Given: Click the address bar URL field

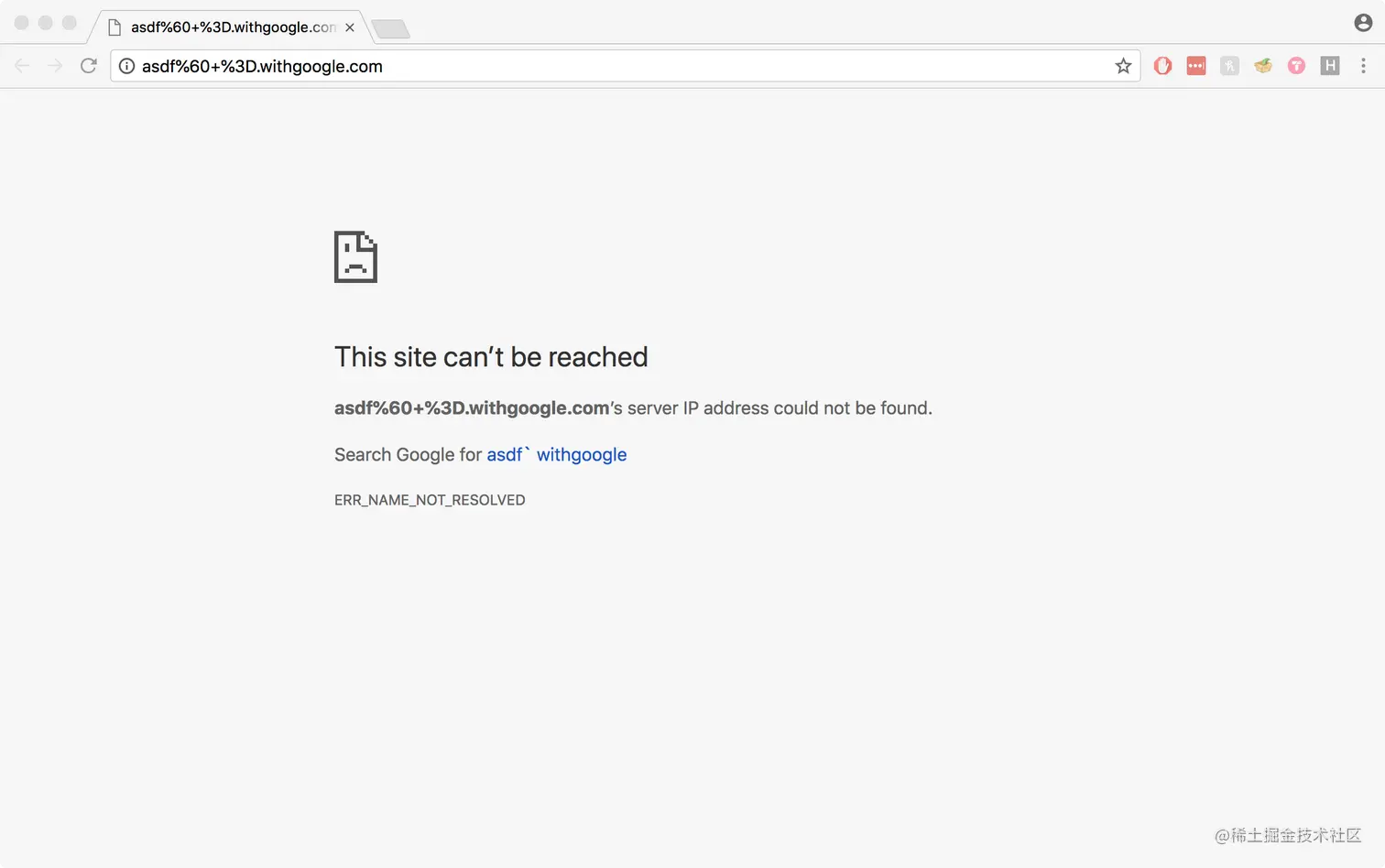Looking at the screenshot, I should (626, 66).
